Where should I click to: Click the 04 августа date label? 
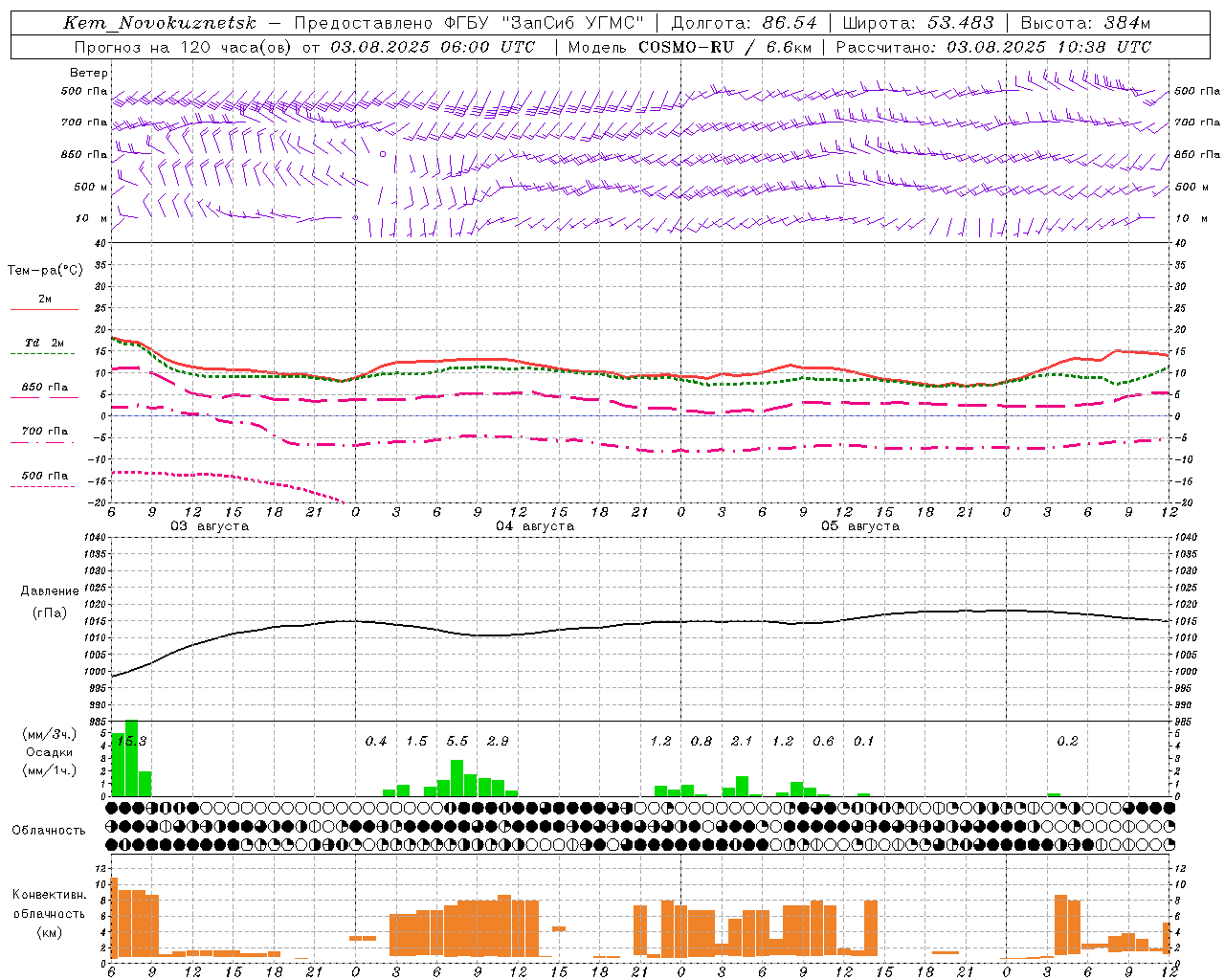click(x=535, y=526)
